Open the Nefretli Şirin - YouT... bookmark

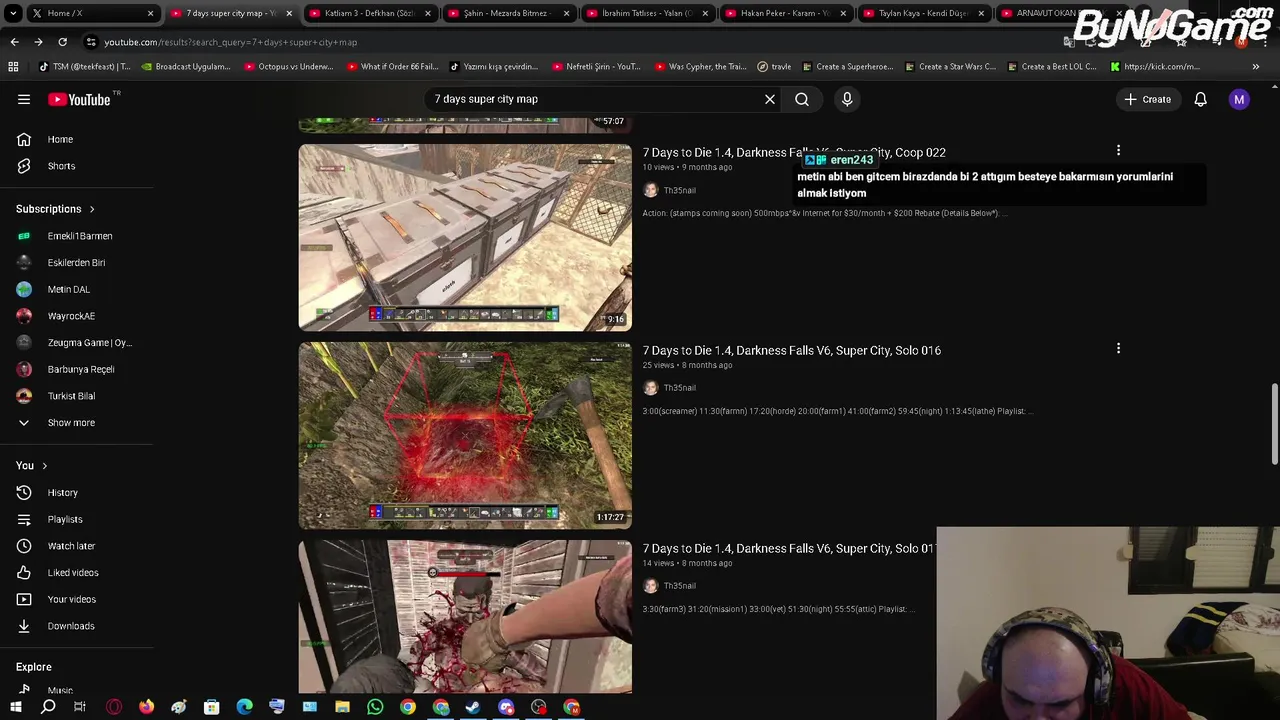pyautogui.click(x=596, y=67)
